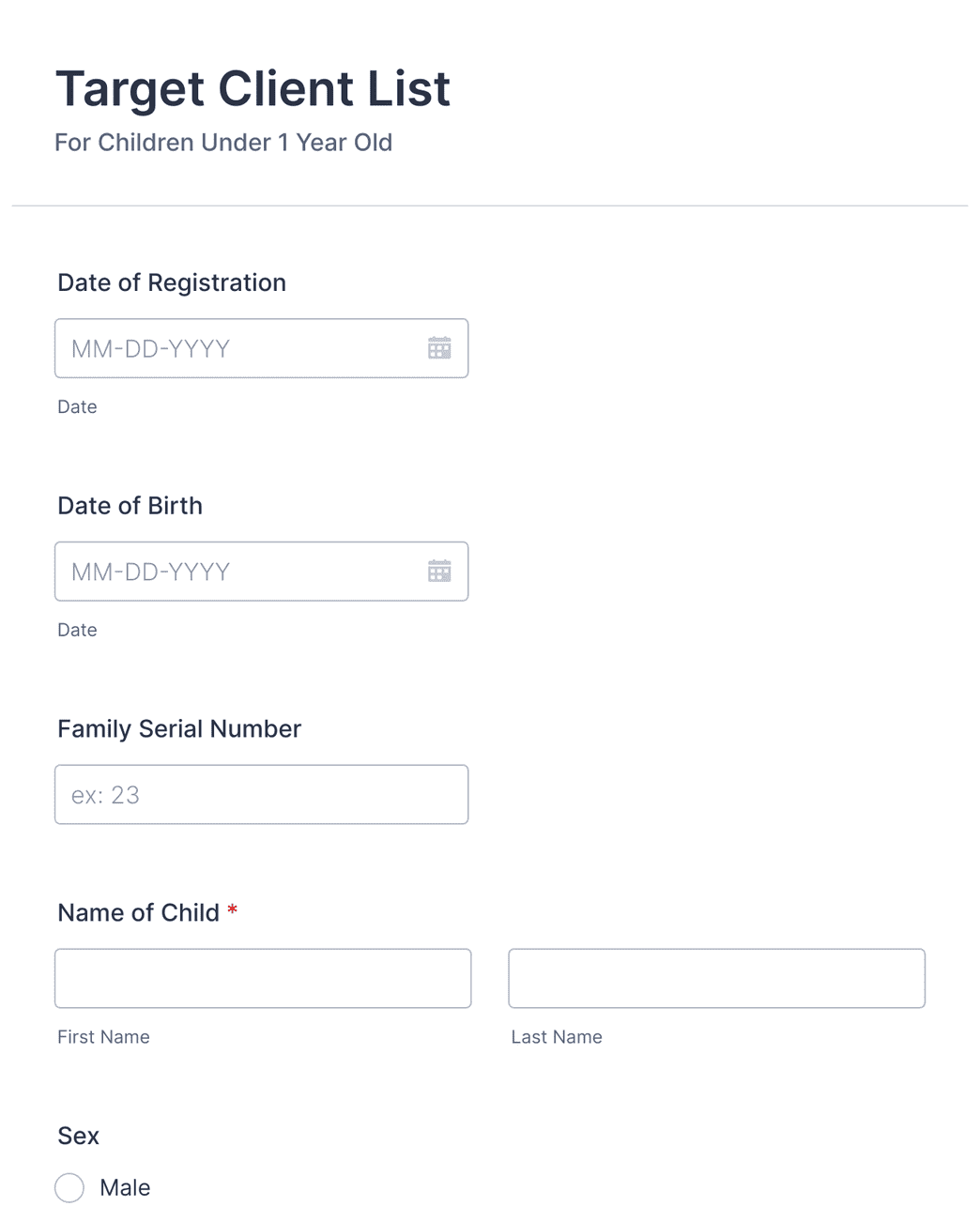Image resolution: width=980 pixels, height=1206 pixels.
Task: Click the First Name field for Name of Child
Action: pyautogui.click(x=263, y=978)
